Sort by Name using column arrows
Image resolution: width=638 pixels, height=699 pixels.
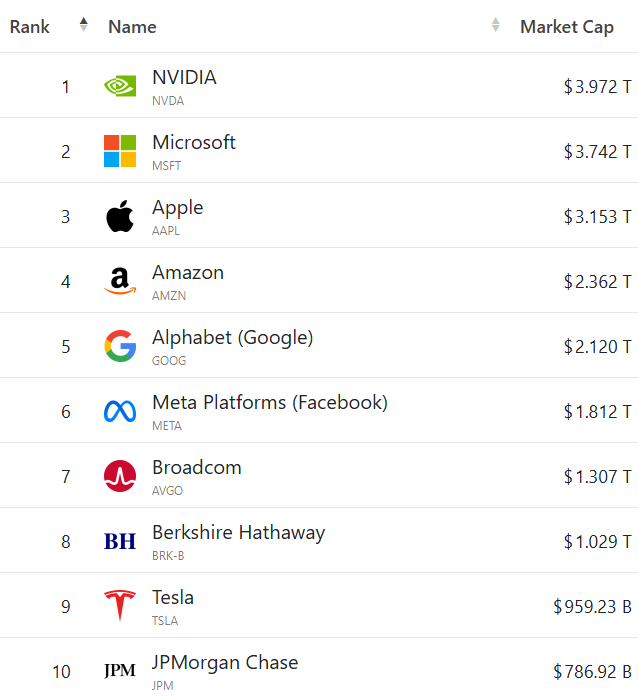point(495,25)
